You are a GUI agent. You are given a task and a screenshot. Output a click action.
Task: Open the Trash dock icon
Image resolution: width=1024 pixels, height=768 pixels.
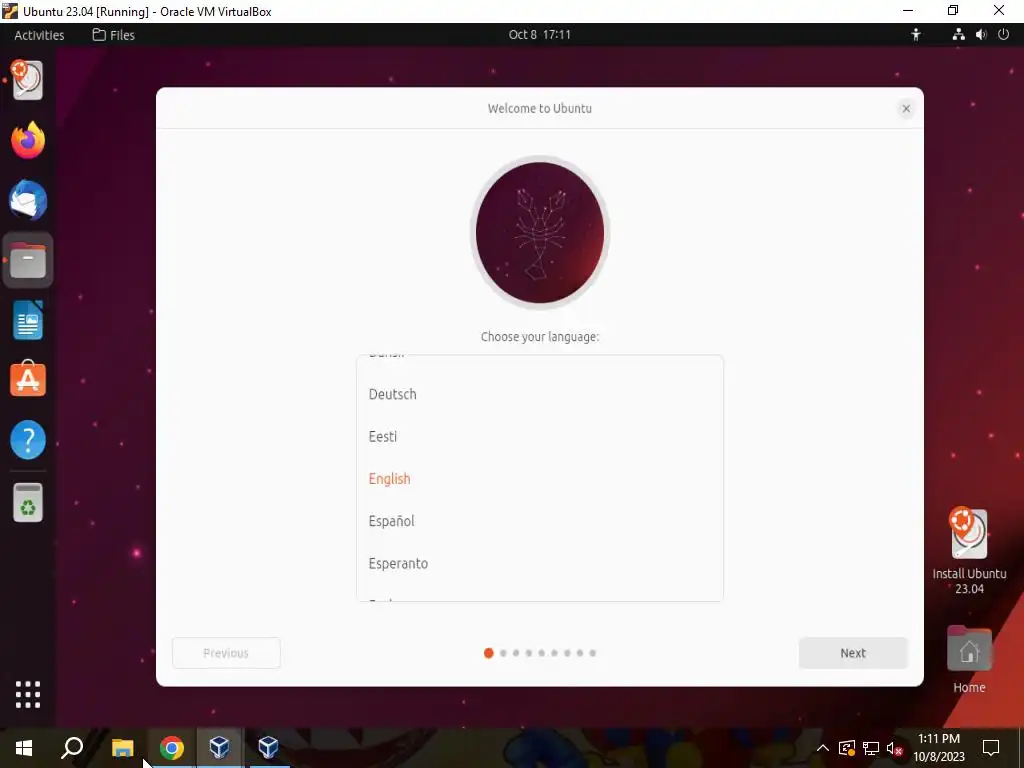click(27, 502)
